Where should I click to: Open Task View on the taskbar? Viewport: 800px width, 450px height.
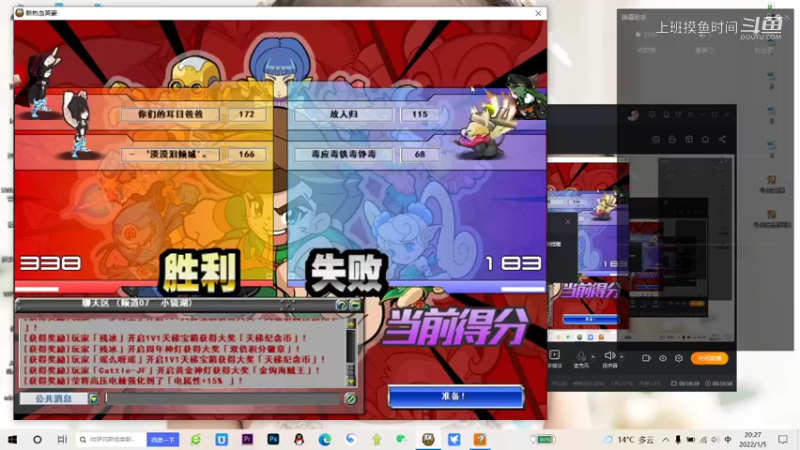pyautogui.click(x=62, y=439)
